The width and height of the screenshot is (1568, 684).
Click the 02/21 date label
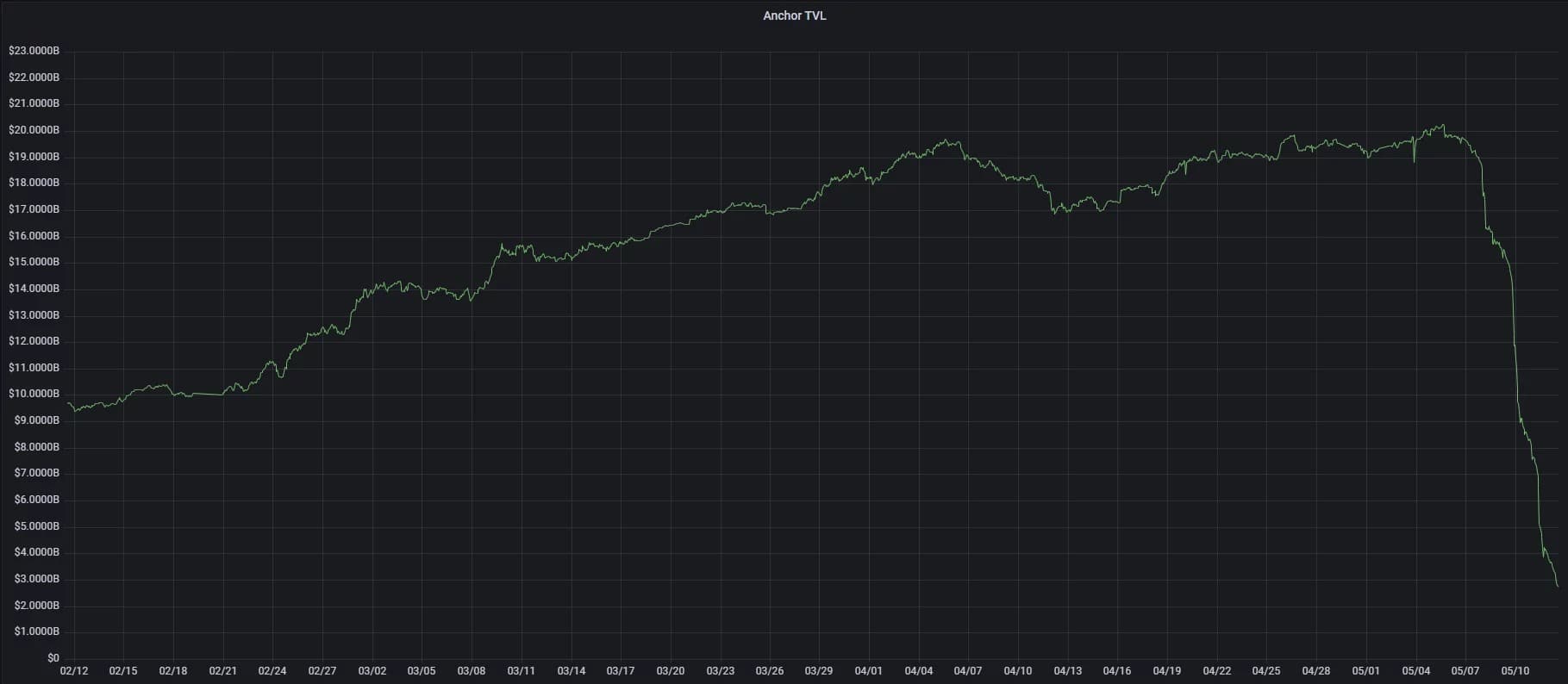[x=222, y=671]
